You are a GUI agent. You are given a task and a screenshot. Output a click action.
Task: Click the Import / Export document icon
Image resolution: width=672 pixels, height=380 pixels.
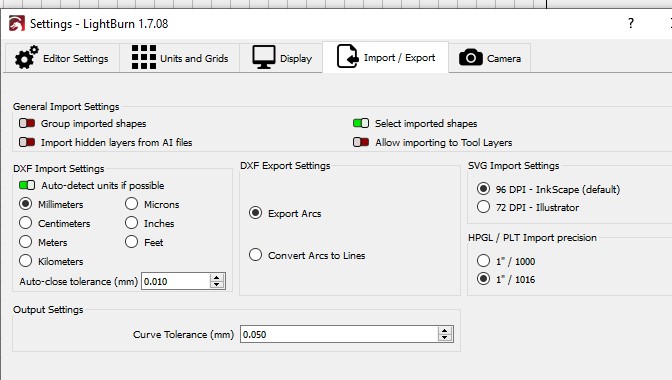pos(347,57)
